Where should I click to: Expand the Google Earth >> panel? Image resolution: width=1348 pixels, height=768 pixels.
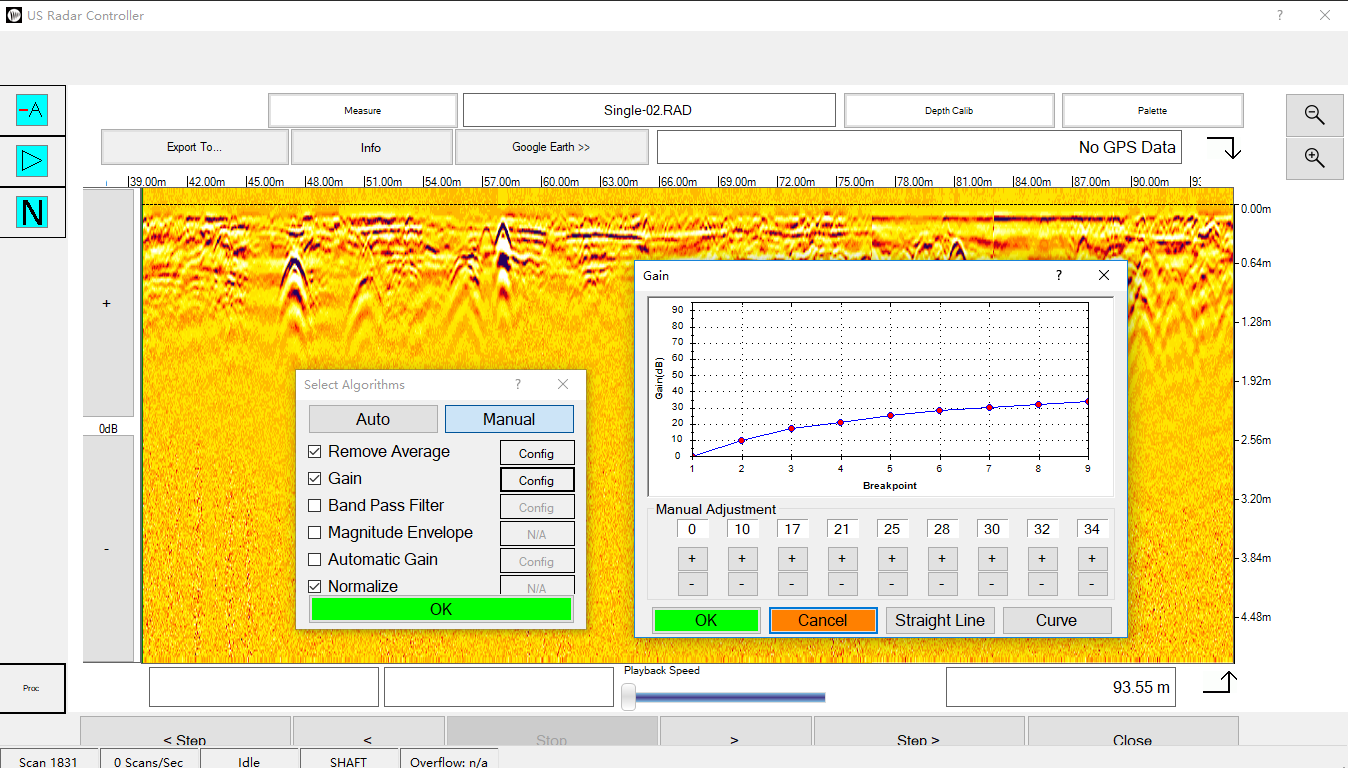(x=551, y=147)
